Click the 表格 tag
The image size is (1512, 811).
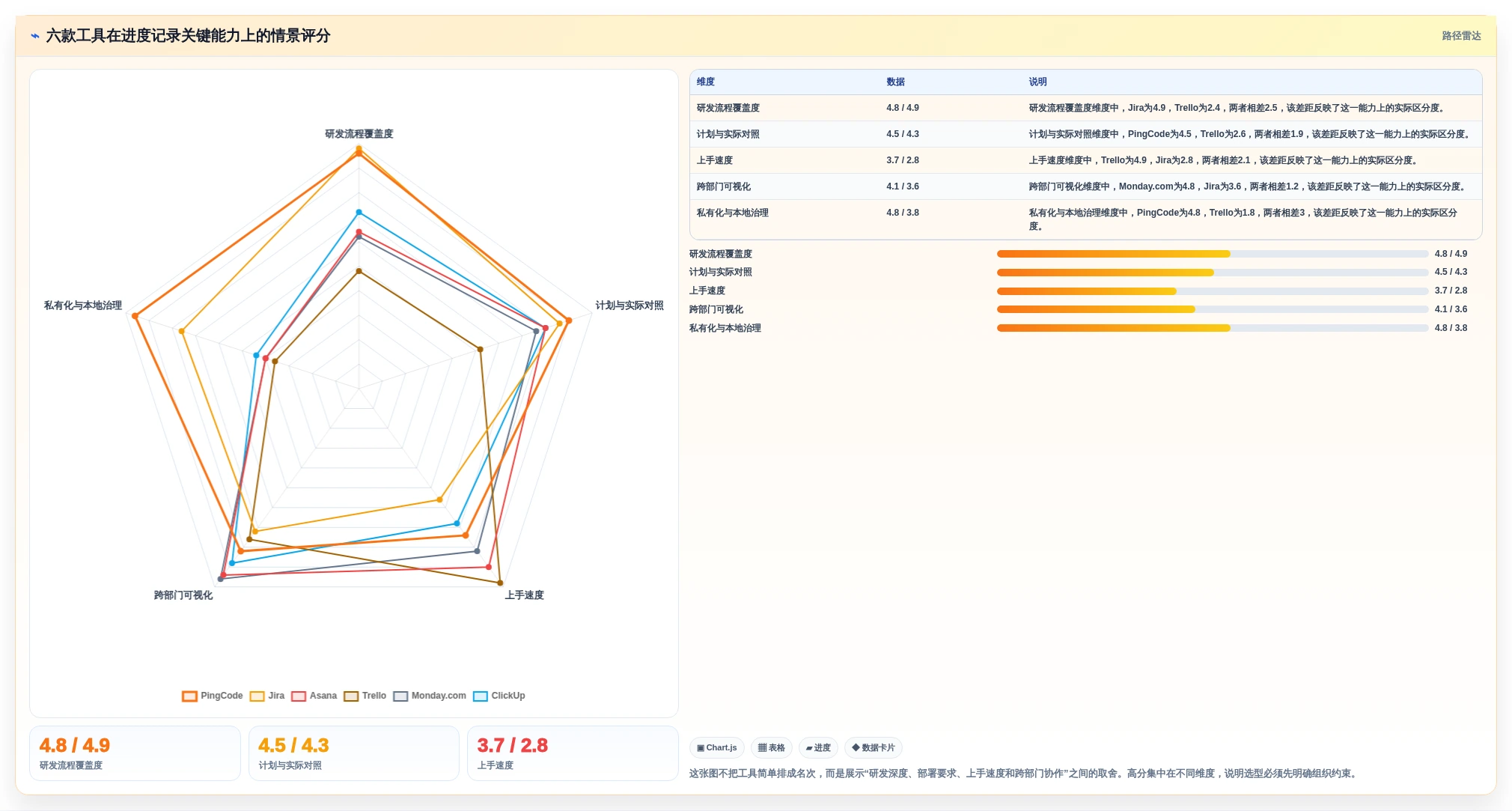(x=772, y=747)
